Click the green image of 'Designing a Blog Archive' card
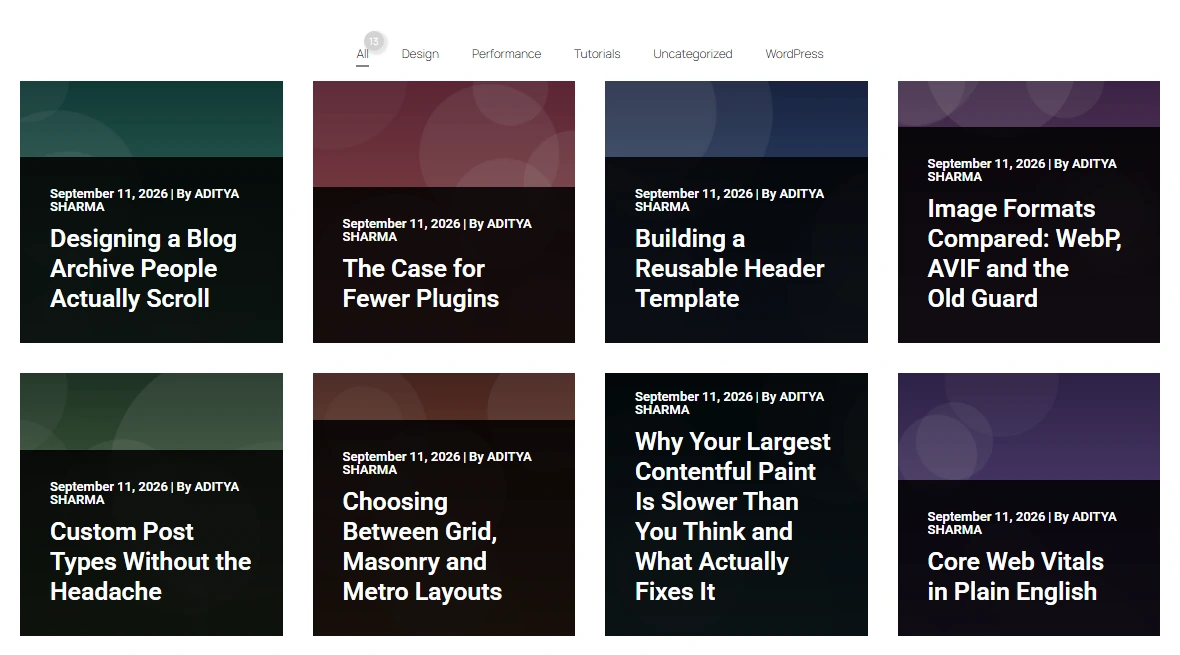The image size is (1180, 655). click(151, 119)
